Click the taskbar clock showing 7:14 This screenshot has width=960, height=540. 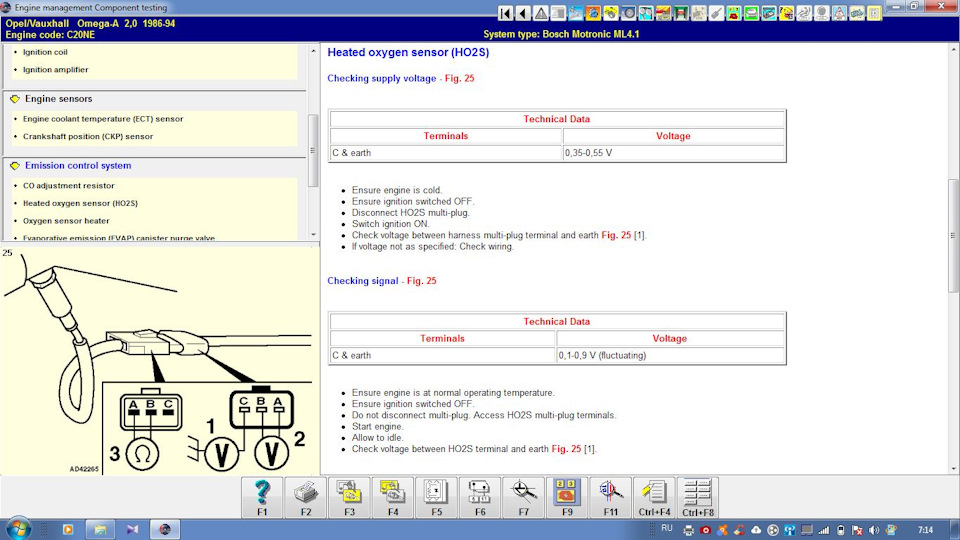coord(925,530)
